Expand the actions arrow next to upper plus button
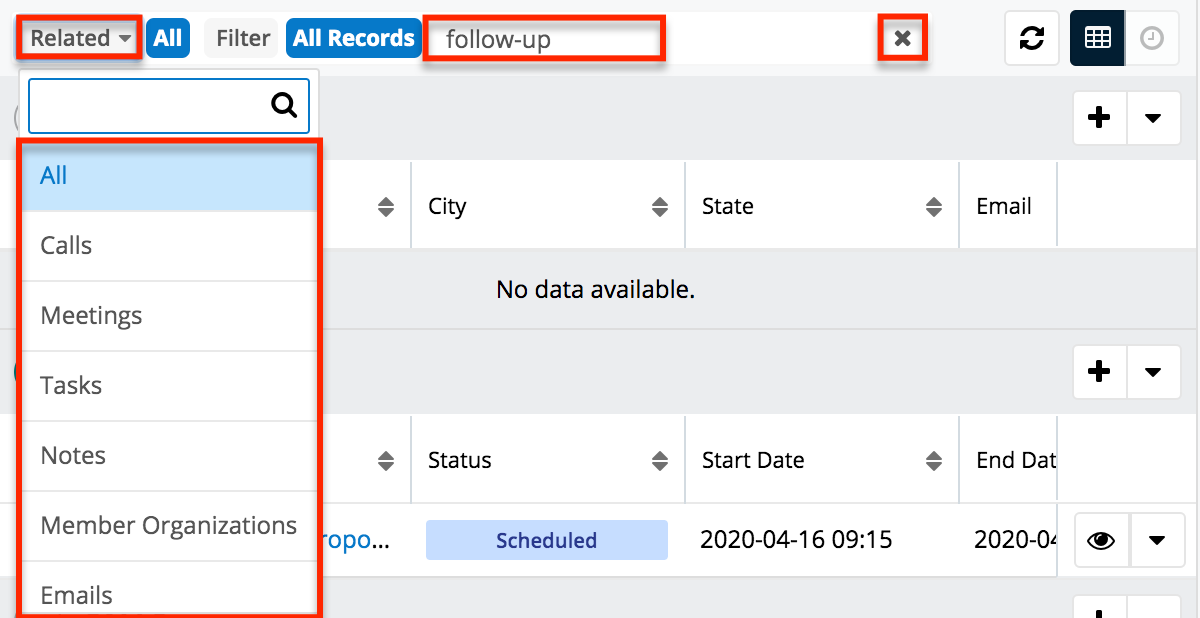Screen dimensions: 1200x618 coord(1153,117)
